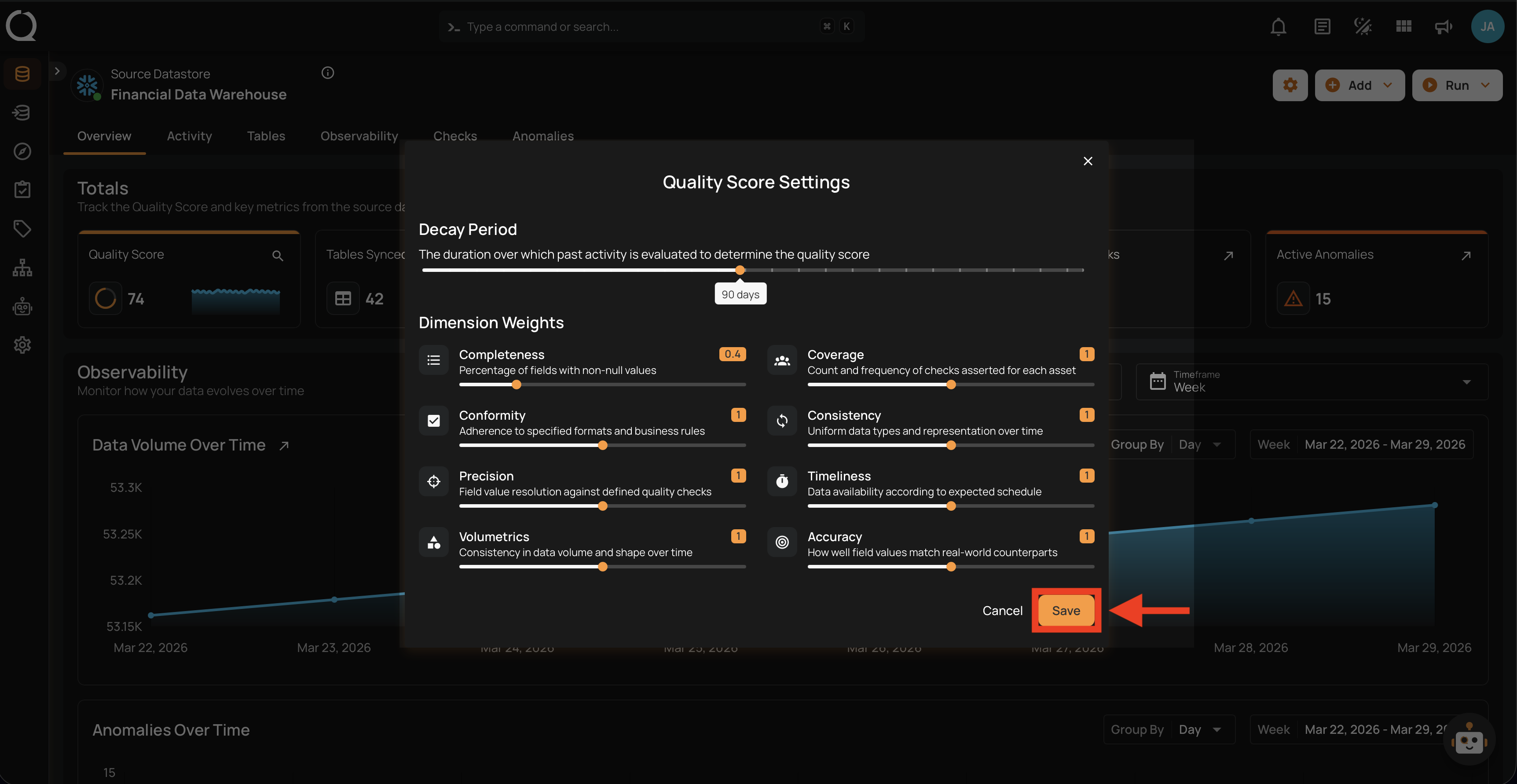Click the Explore compass sidebar icon

22,151
